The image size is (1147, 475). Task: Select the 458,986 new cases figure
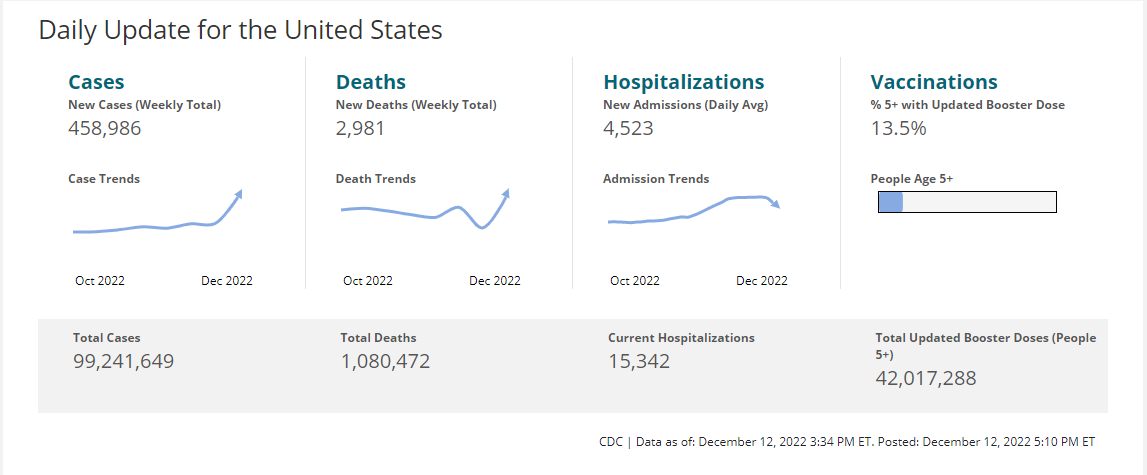105,129
